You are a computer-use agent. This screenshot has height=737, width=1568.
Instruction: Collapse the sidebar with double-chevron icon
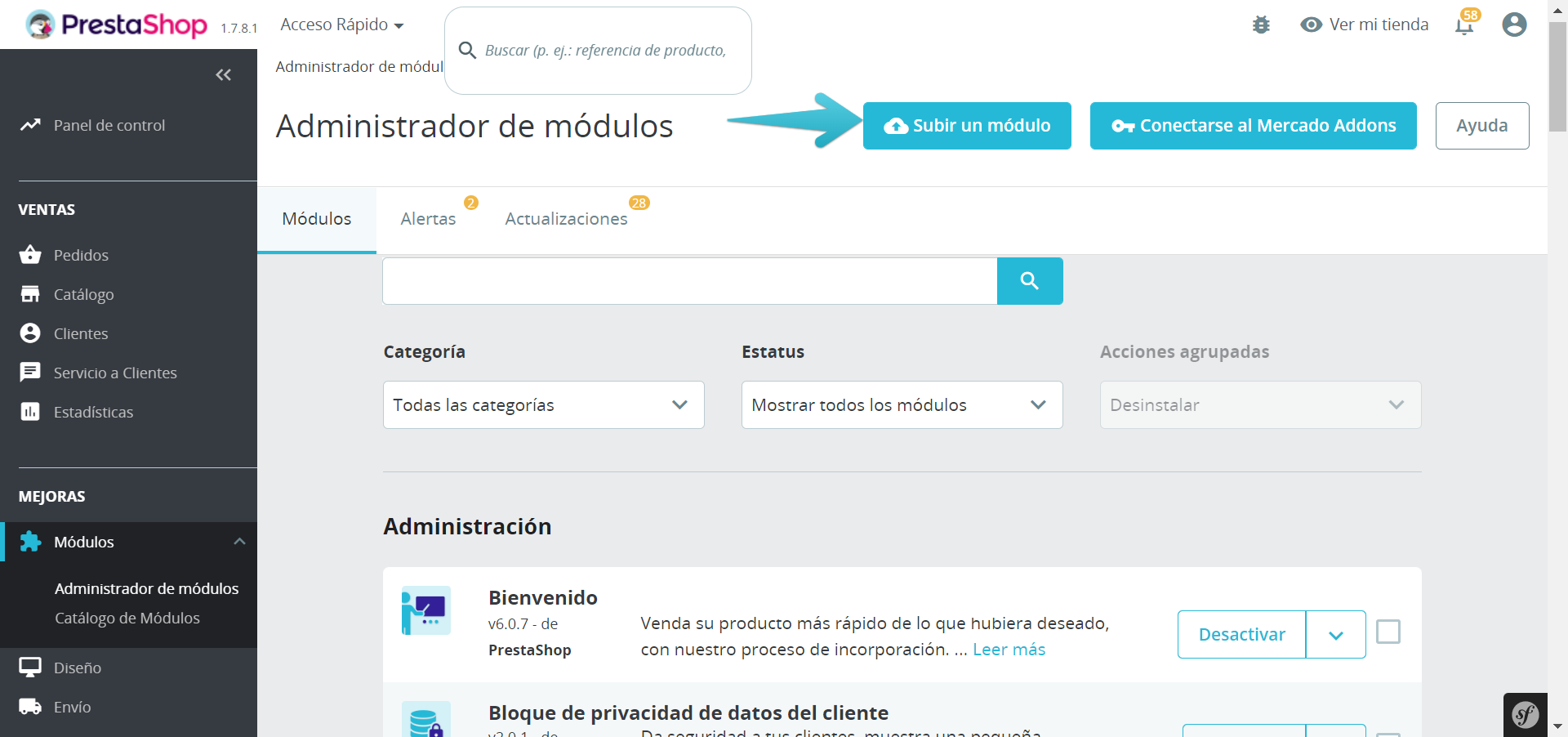pyautogui.click(x=223, y=75)
